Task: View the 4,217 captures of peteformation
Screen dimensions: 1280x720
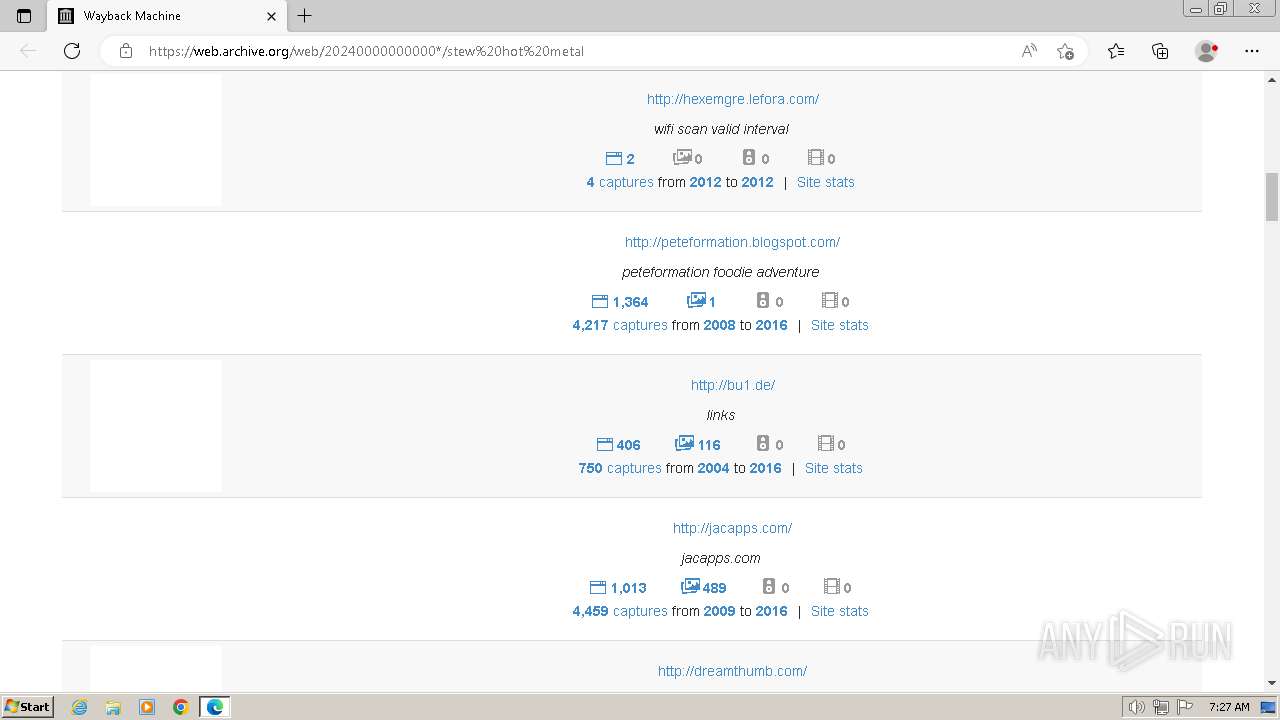Action: [x=620, y=325]
